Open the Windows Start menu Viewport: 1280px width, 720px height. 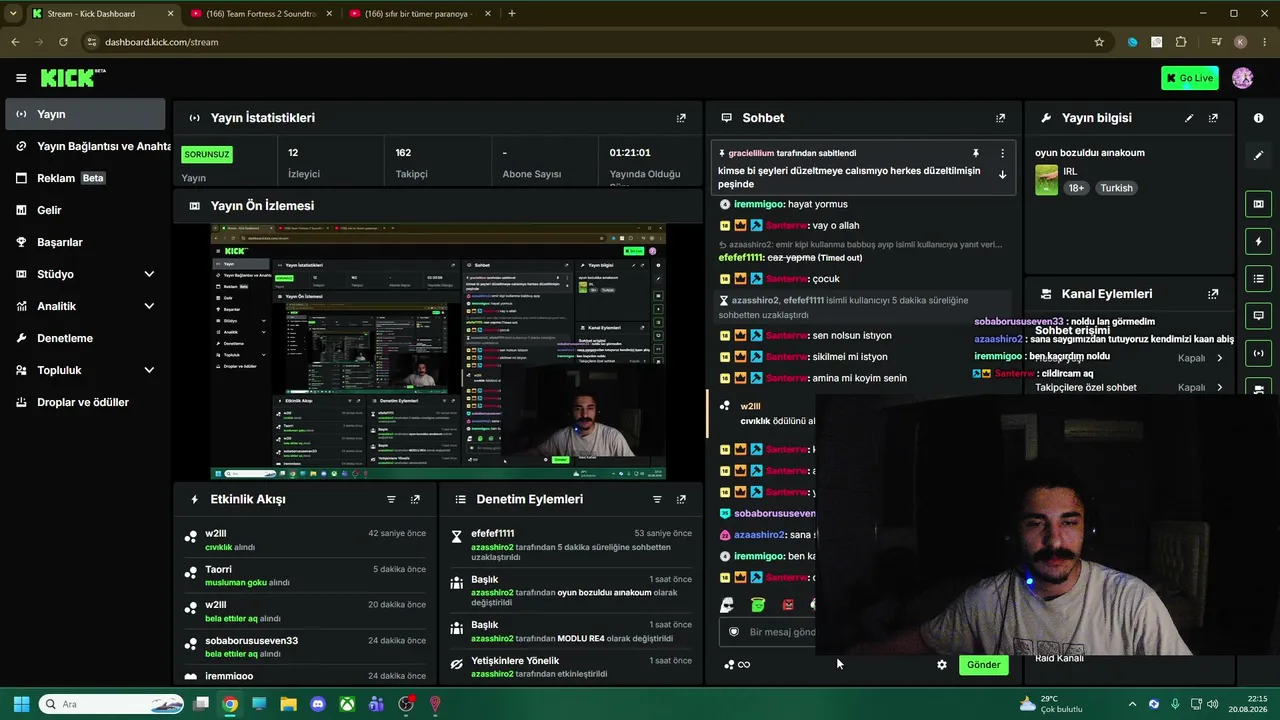point(21,704)
